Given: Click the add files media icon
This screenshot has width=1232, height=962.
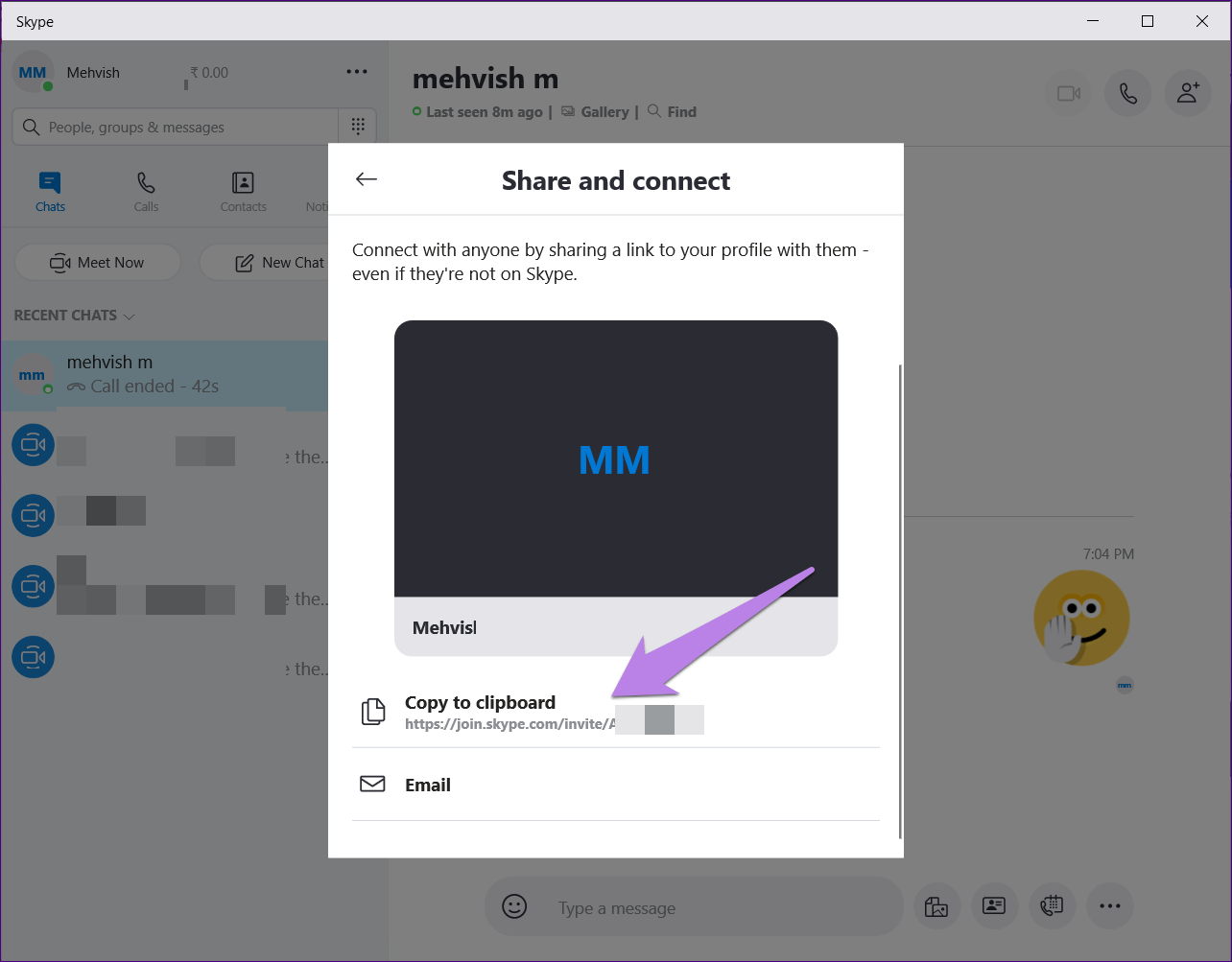Looking at the screenshot, I should tap(936, 906).
